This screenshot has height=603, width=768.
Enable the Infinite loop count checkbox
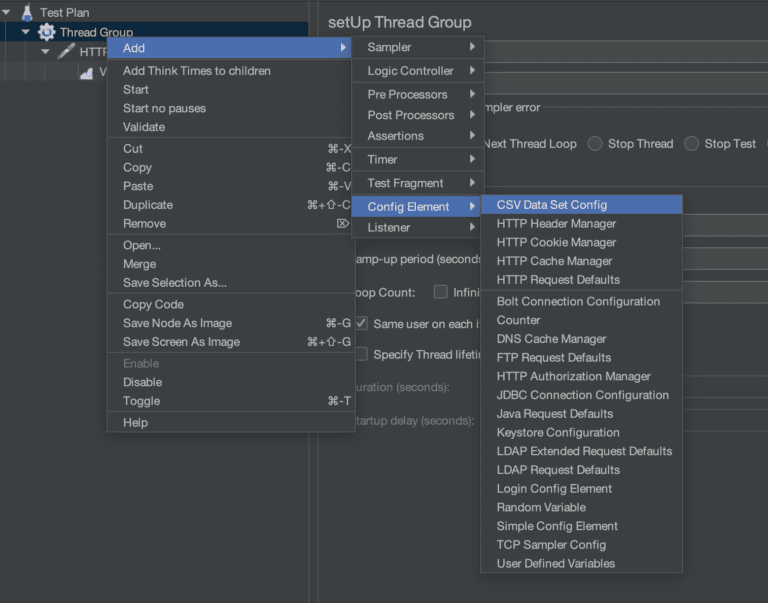click(x=440, y=292)
